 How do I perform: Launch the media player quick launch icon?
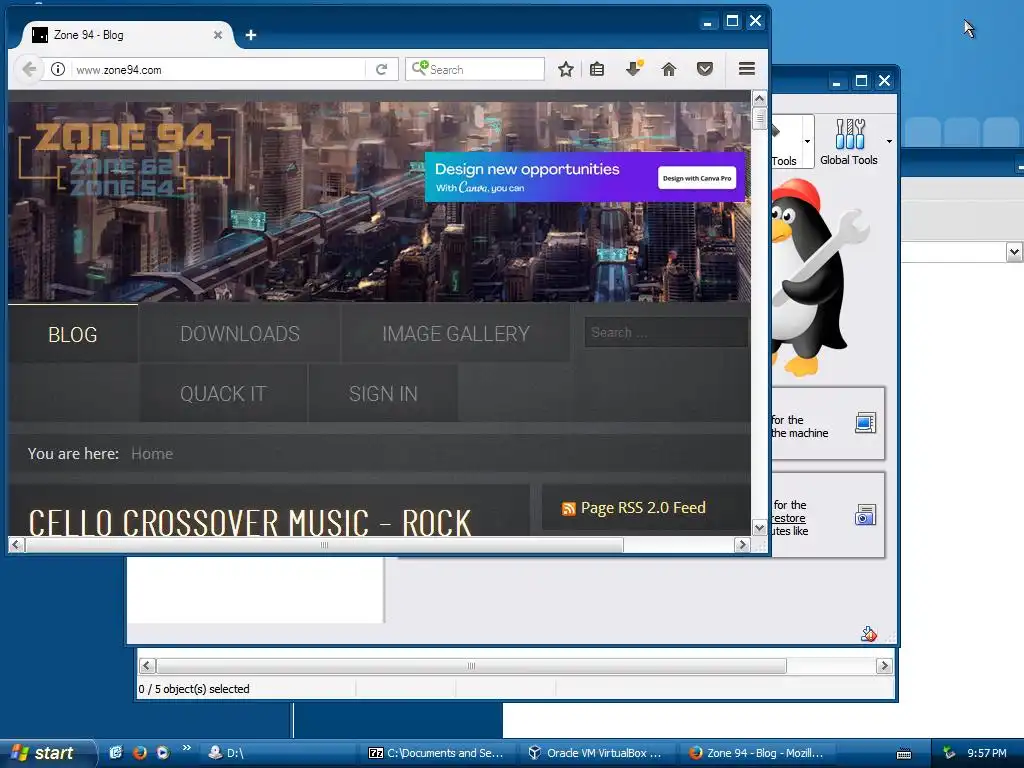click(162, 752)
